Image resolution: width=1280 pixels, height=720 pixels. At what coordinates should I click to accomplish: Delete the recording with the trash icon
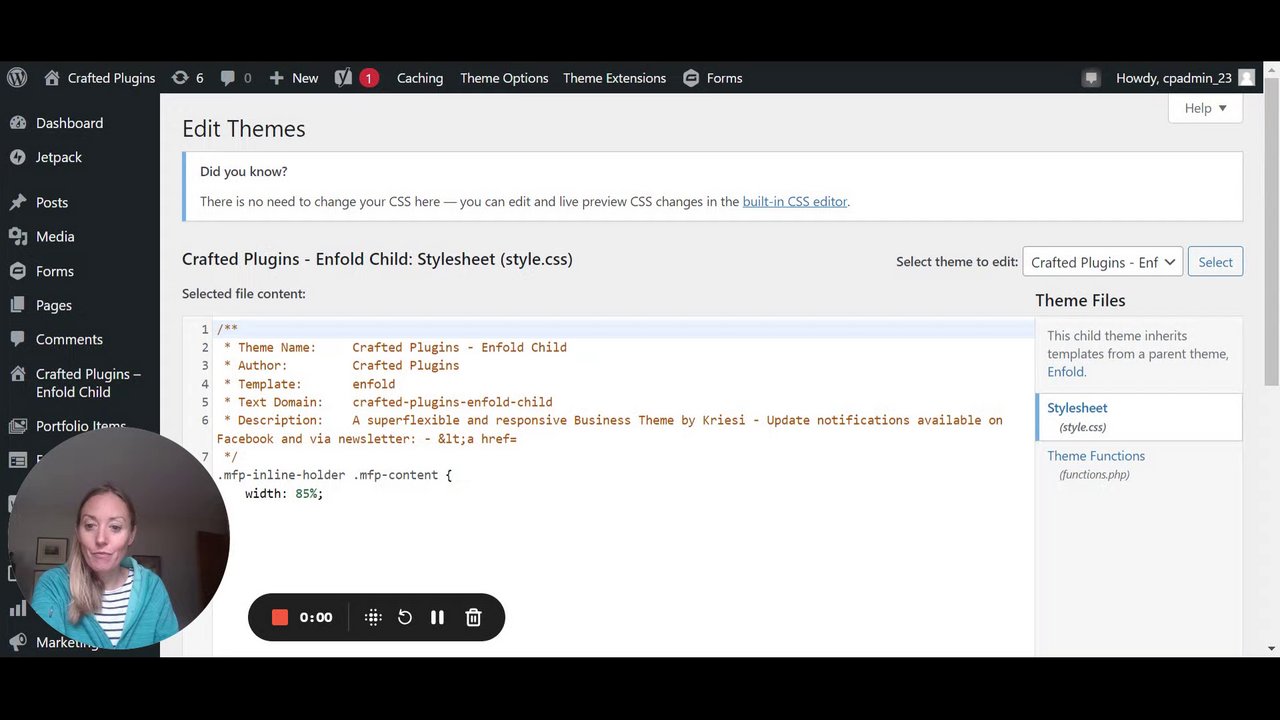pos(474,617)
